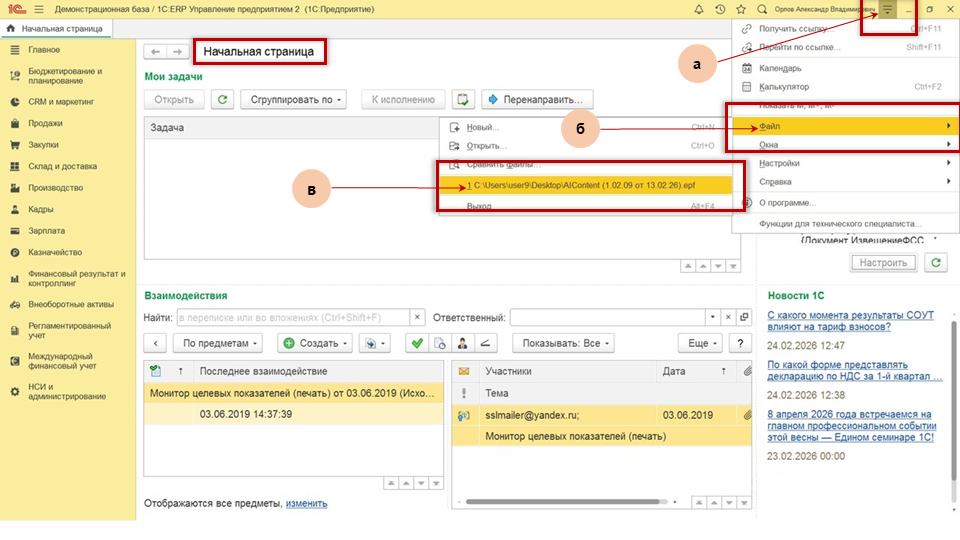Select Монитор целевых показателей interaction row
This screenshot has width=960, height=540.
(x=293, y=393)
